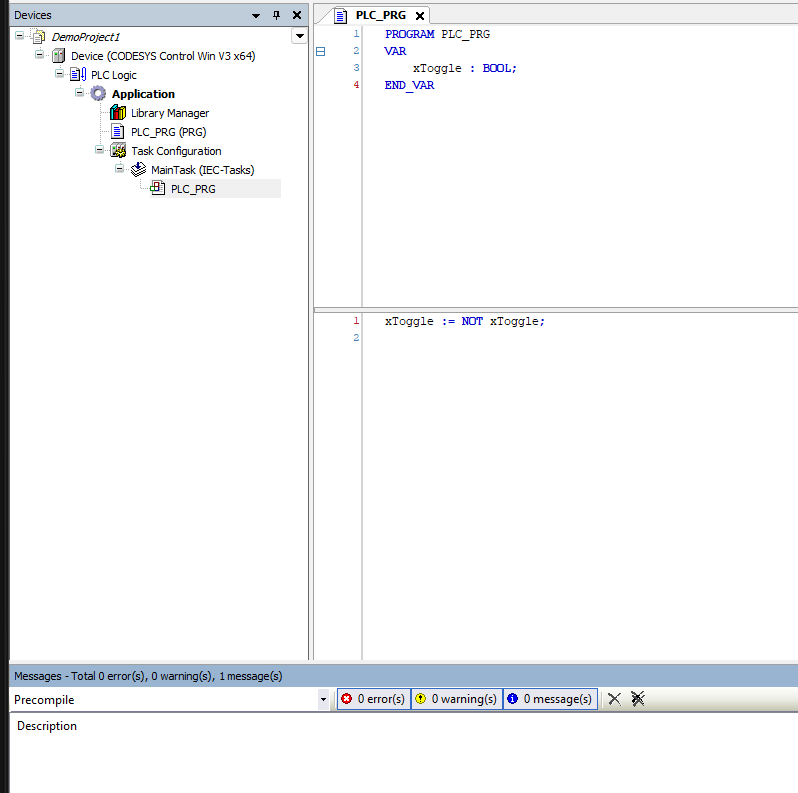Click the MainTask icon
Viewport: 798px width, 793px height.
tap(138, 169)
